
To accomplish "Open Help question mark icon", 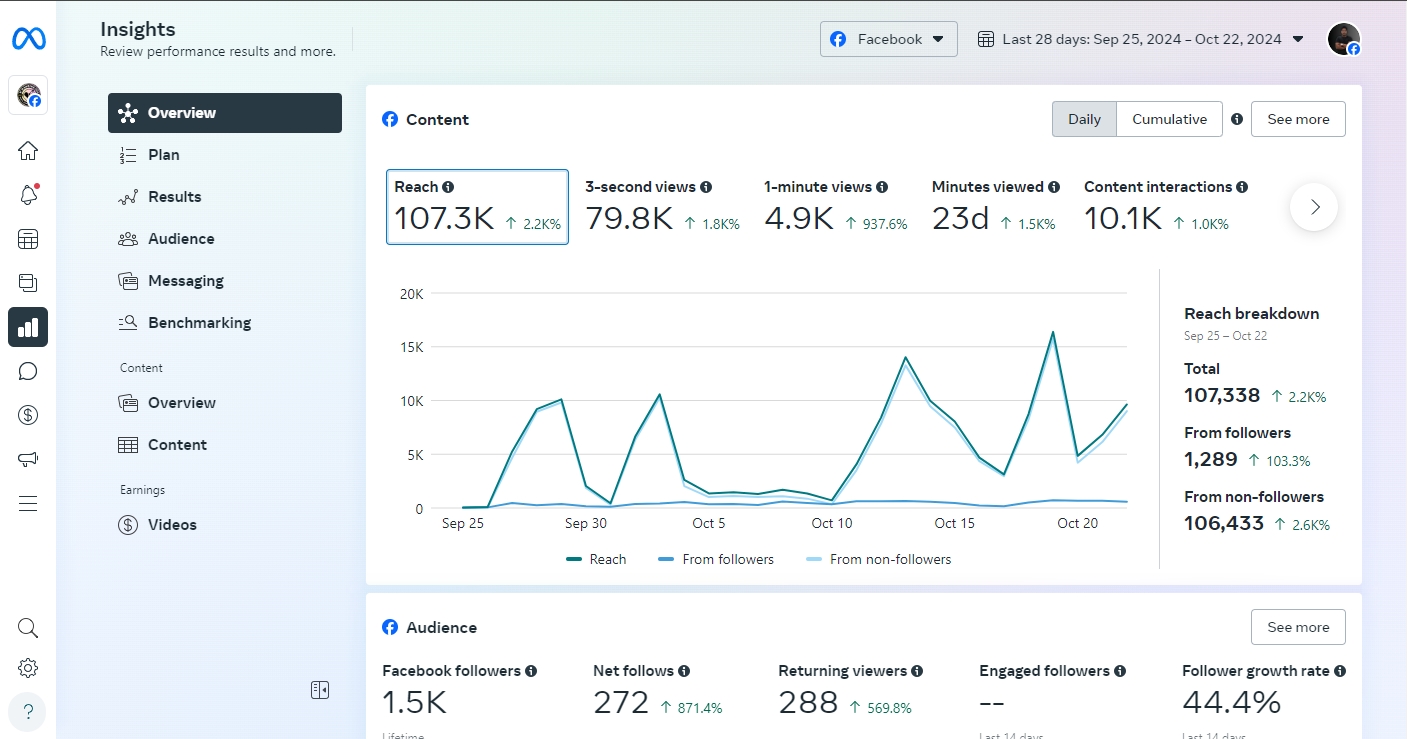I will (x=28, y=712).
